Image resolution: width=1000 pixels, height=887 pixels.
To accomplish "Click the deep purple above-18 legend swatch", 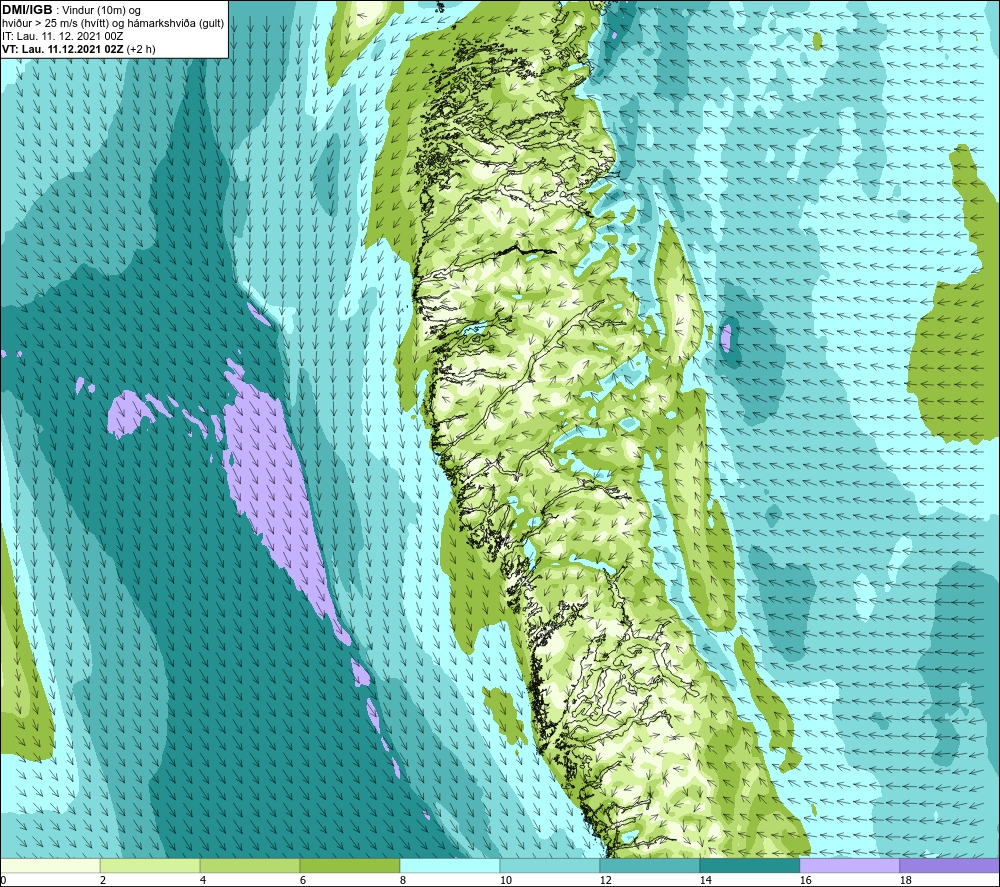I will (950, 865).
